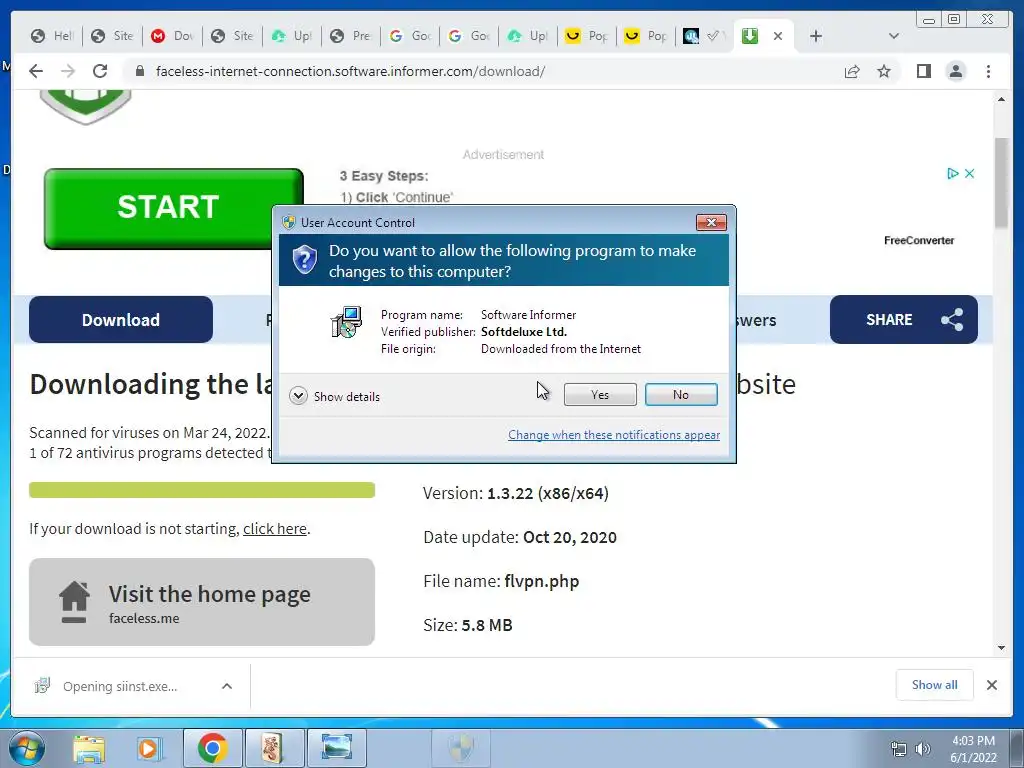
Task: Click the address bar URL
Action: point(350,71)
